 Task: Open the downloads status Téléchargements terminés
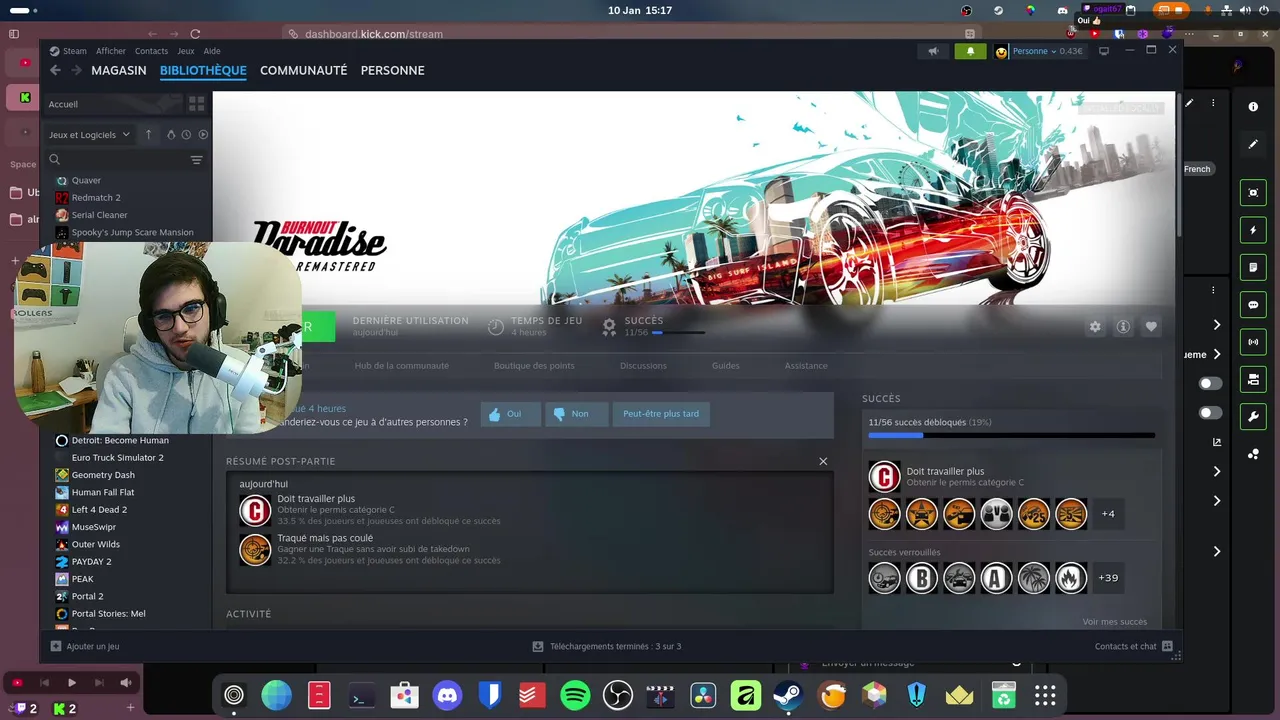point(606,646)
